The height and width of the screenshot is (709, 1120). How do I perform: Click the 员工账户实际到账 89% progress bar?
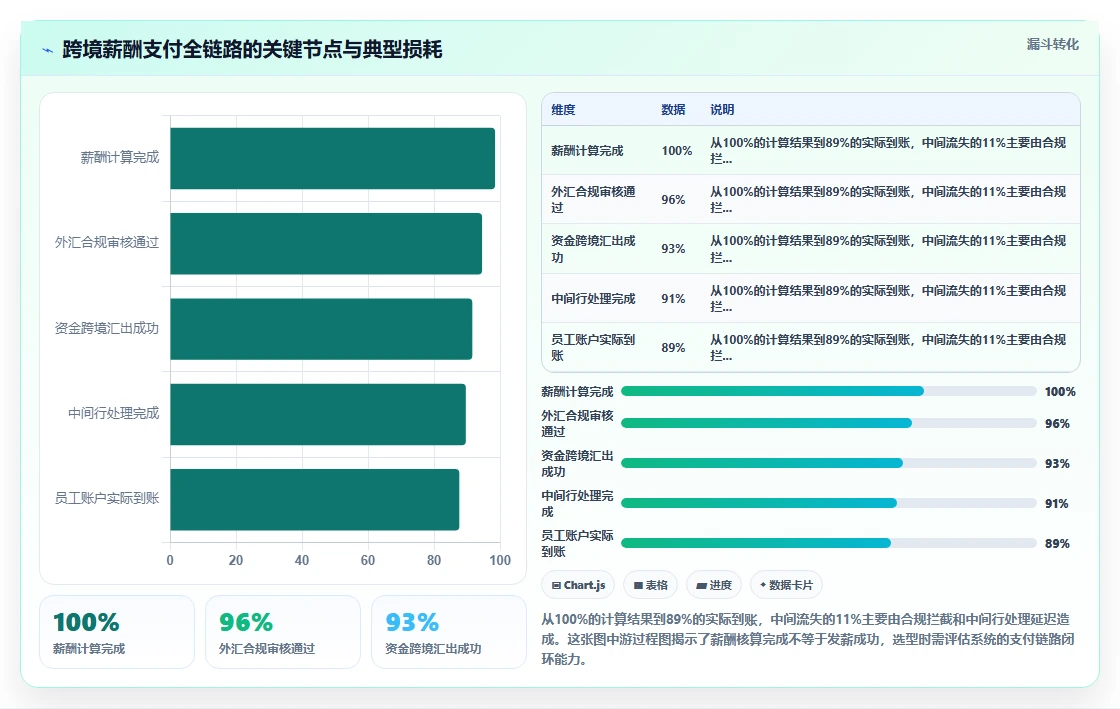829,543
